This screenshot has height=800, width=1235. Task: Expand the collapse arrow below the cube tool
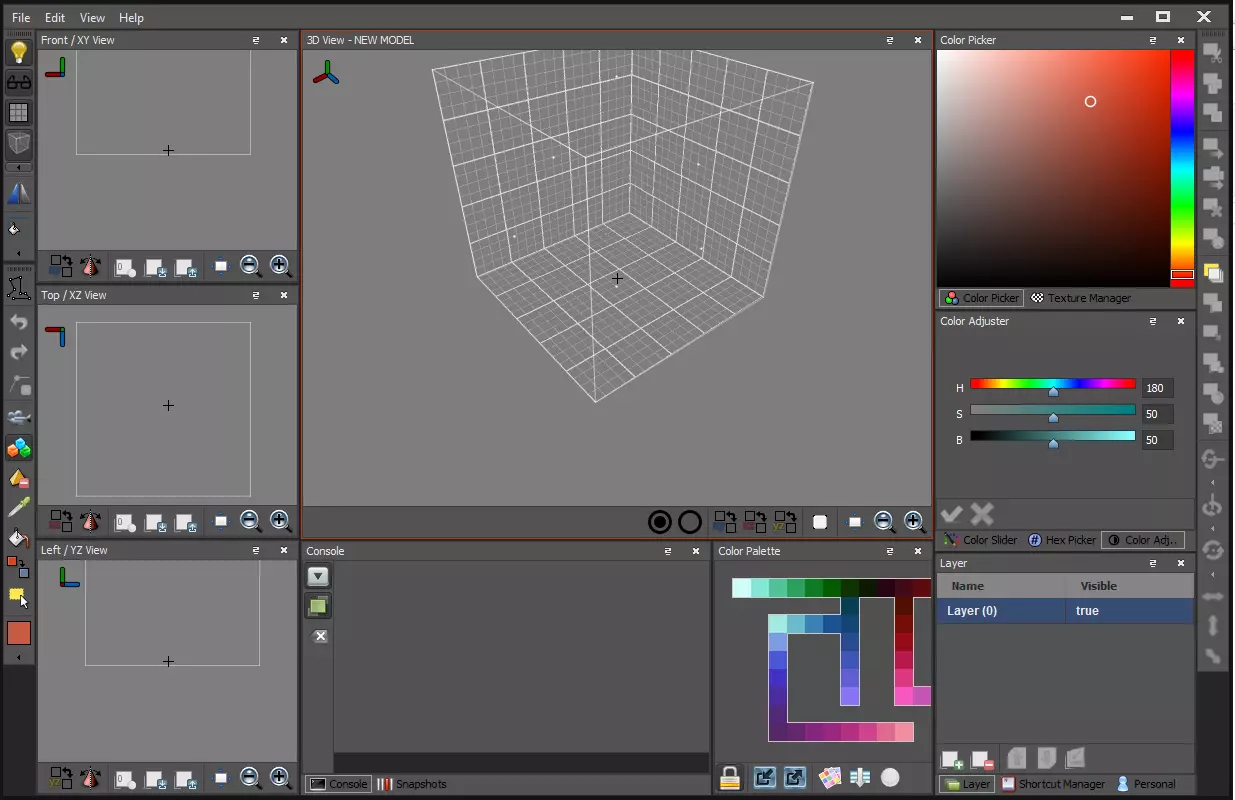[18, 167]
